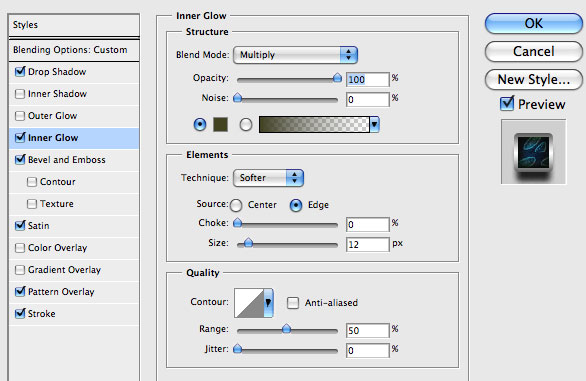Viewport: 586px width, 381px height.
Task: Open the Inner Shadow settings label
Action: click(57, 93)
